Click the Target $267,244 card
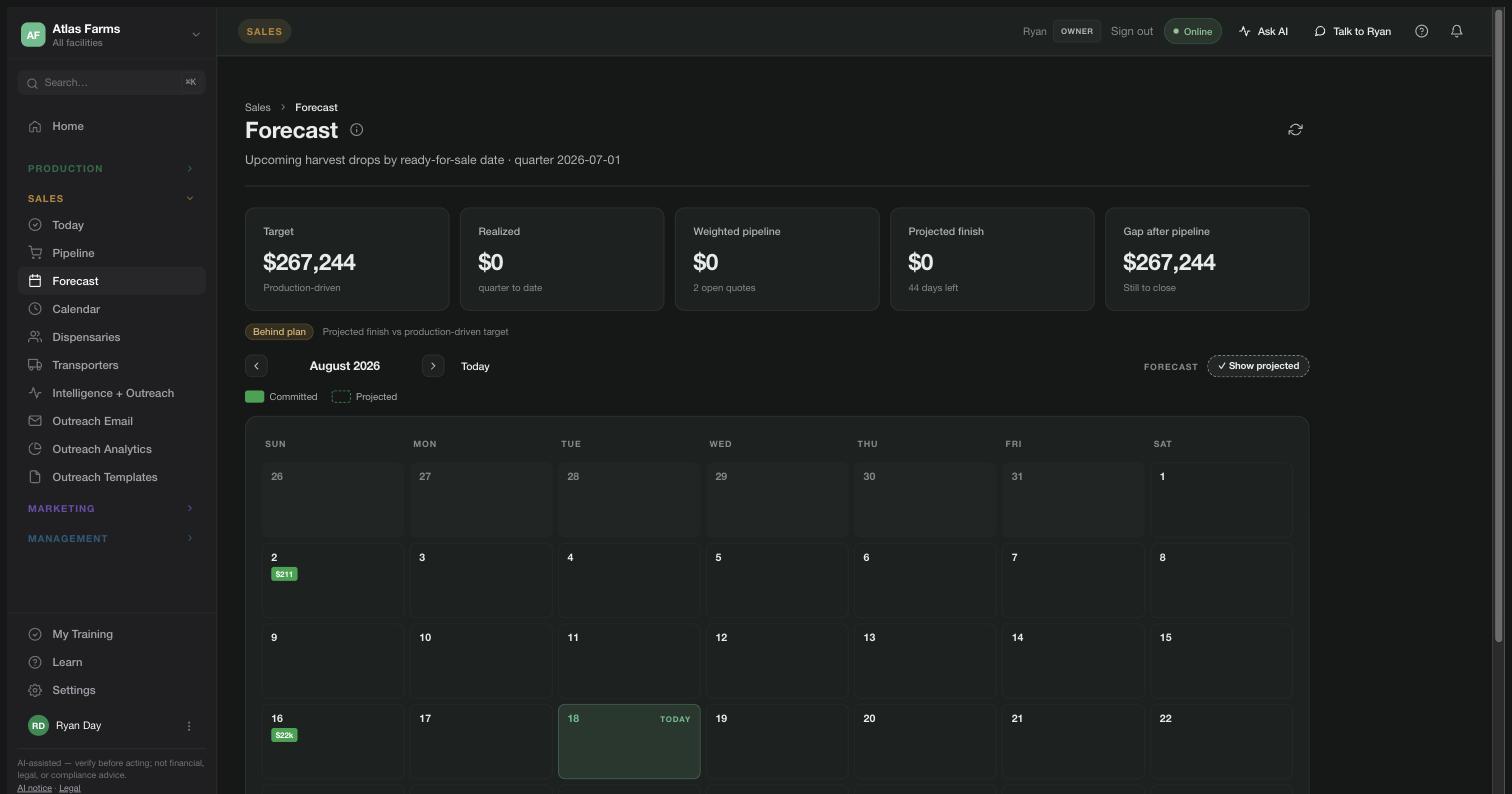The image size is (1512, 794). [347, 259]
